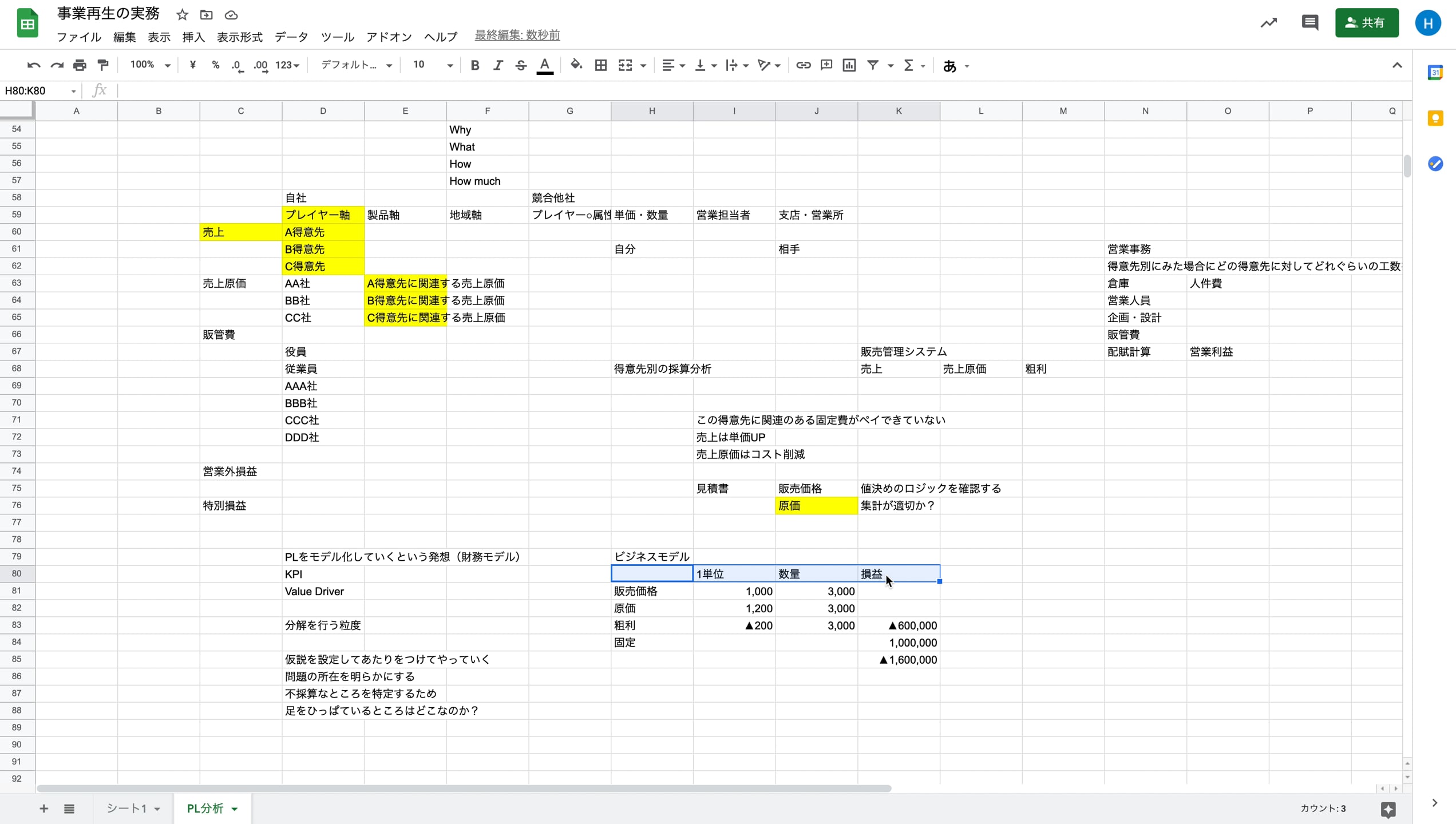Click the 共有 share button
The width and height of the screenshot is (1456, 824).
click(x=1367, y=23)
